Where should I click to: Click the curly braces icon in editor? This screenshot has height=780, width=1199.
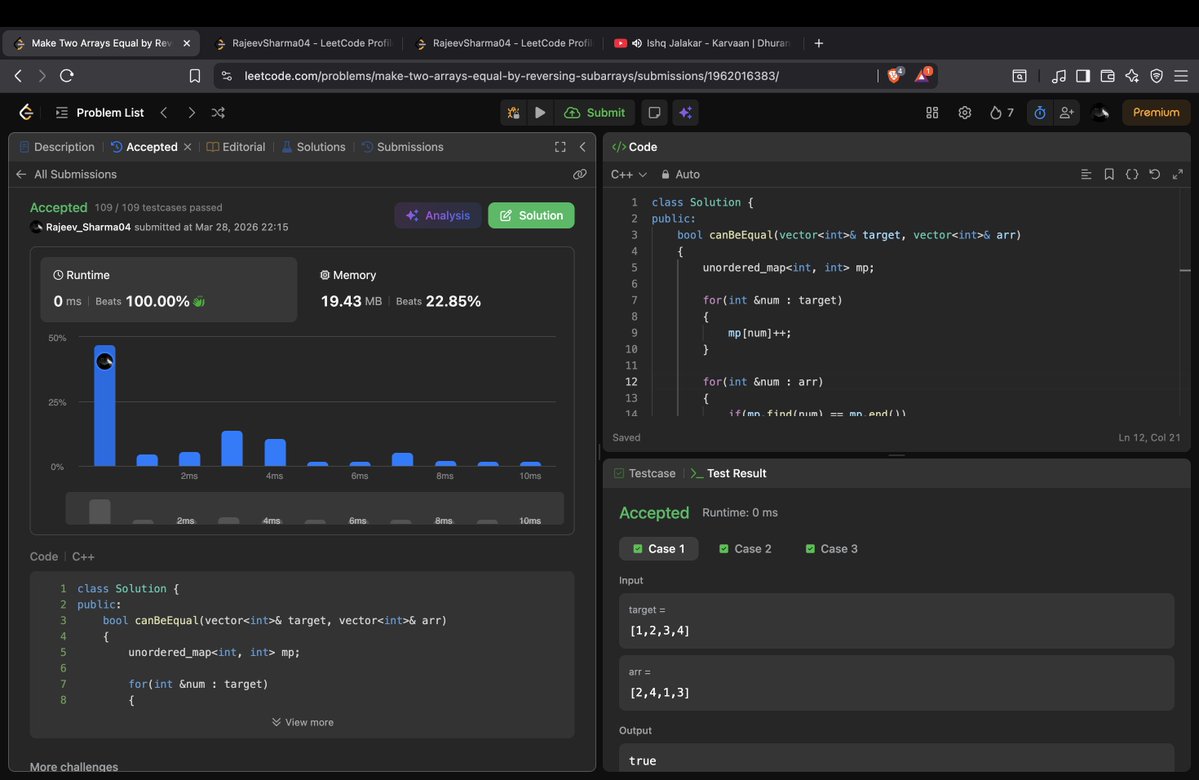pos(1132,174)
